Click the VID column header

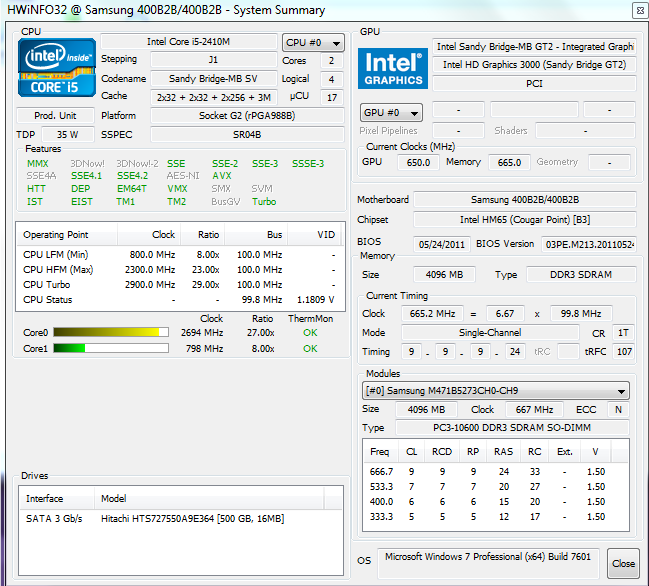click(x=314, y=235)
